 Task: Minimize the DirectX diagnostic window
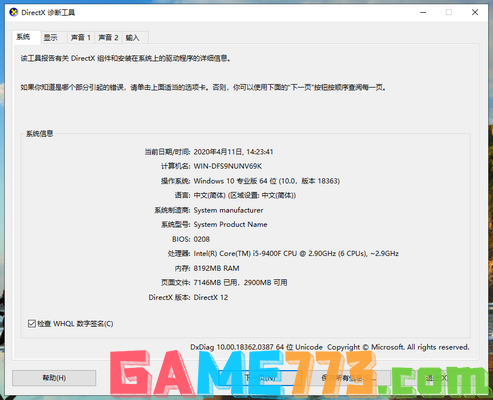[423, 12]
